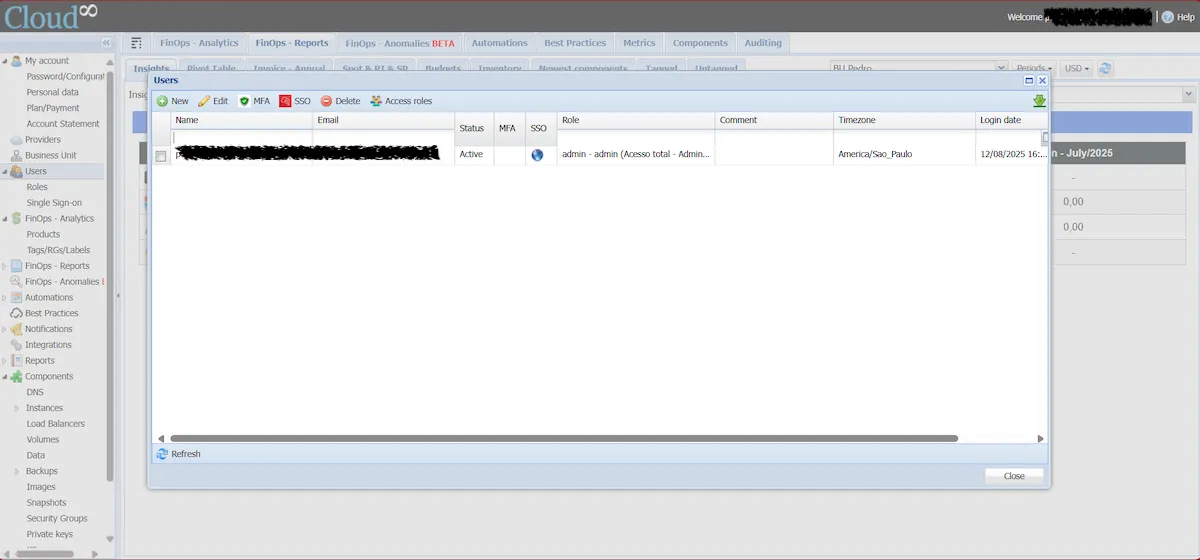Expand the Notifications tree node
1200x560 pixels.
(x=4, y=329)
